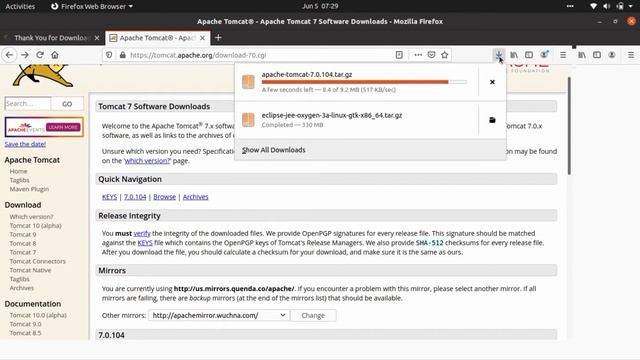Go back using the browser back arrow
Image resolution: width=640 pixels, height=360 pixels.
click(9, 55)
